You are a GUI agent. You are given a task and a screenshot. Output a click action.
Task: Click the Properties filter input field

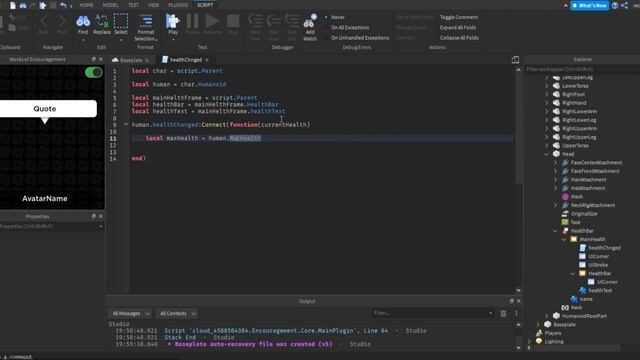tap(51, 227)
